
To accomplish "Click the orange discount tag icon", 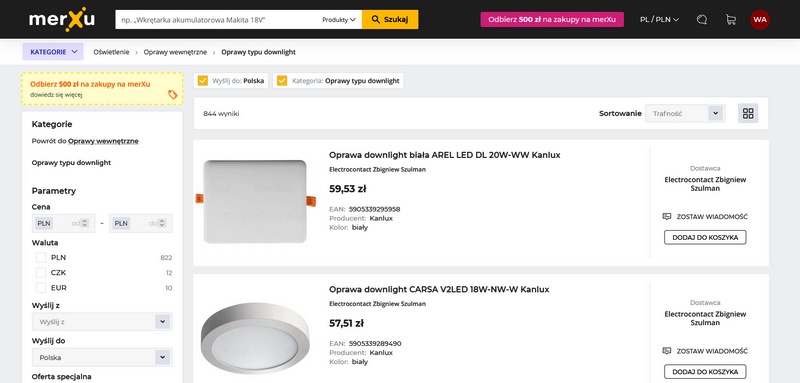I will pyautogui.click(x=173, y=94).
